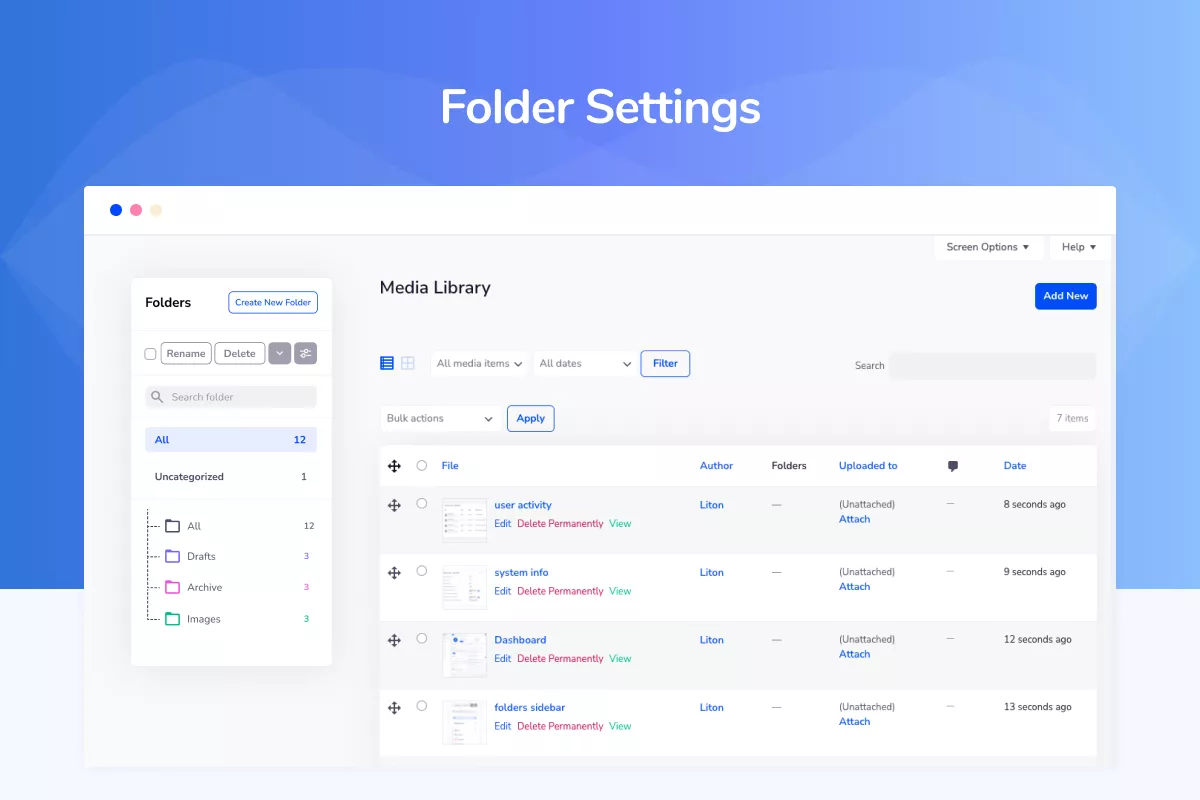Switch to grid view icon
This screenshot has height=800, width=1200.
point(408,363)
